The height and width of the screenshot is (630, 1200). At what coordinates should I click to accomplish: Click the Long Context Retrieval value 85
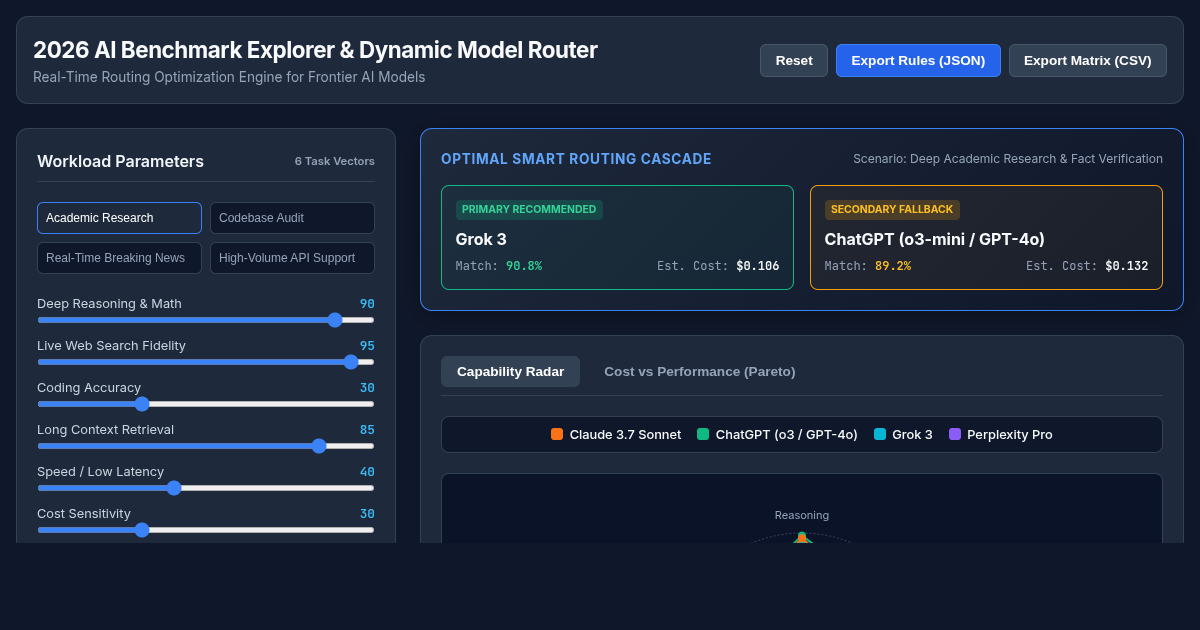point(367,430)
